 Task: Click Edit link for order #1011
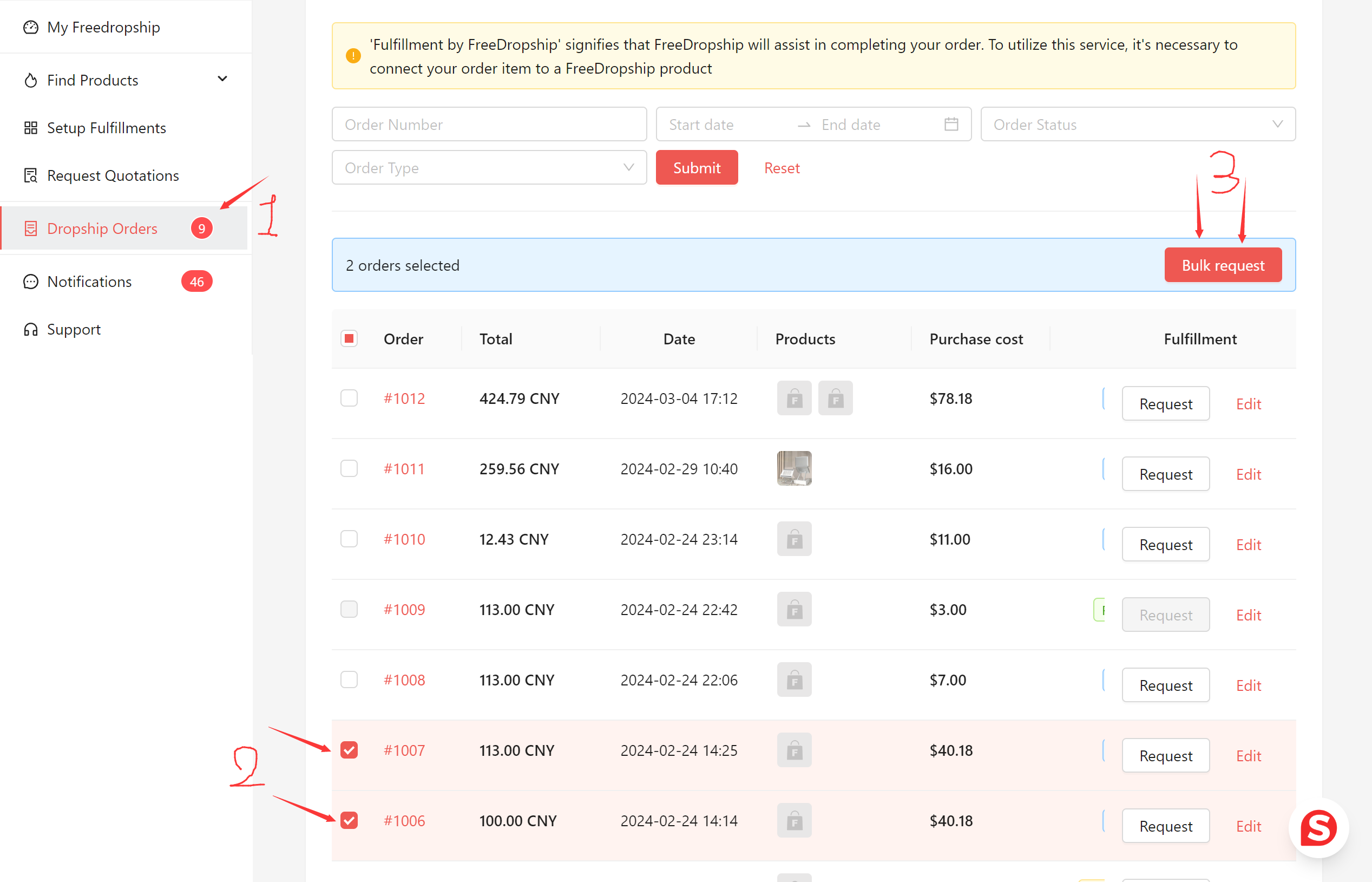click(1249, 474)
